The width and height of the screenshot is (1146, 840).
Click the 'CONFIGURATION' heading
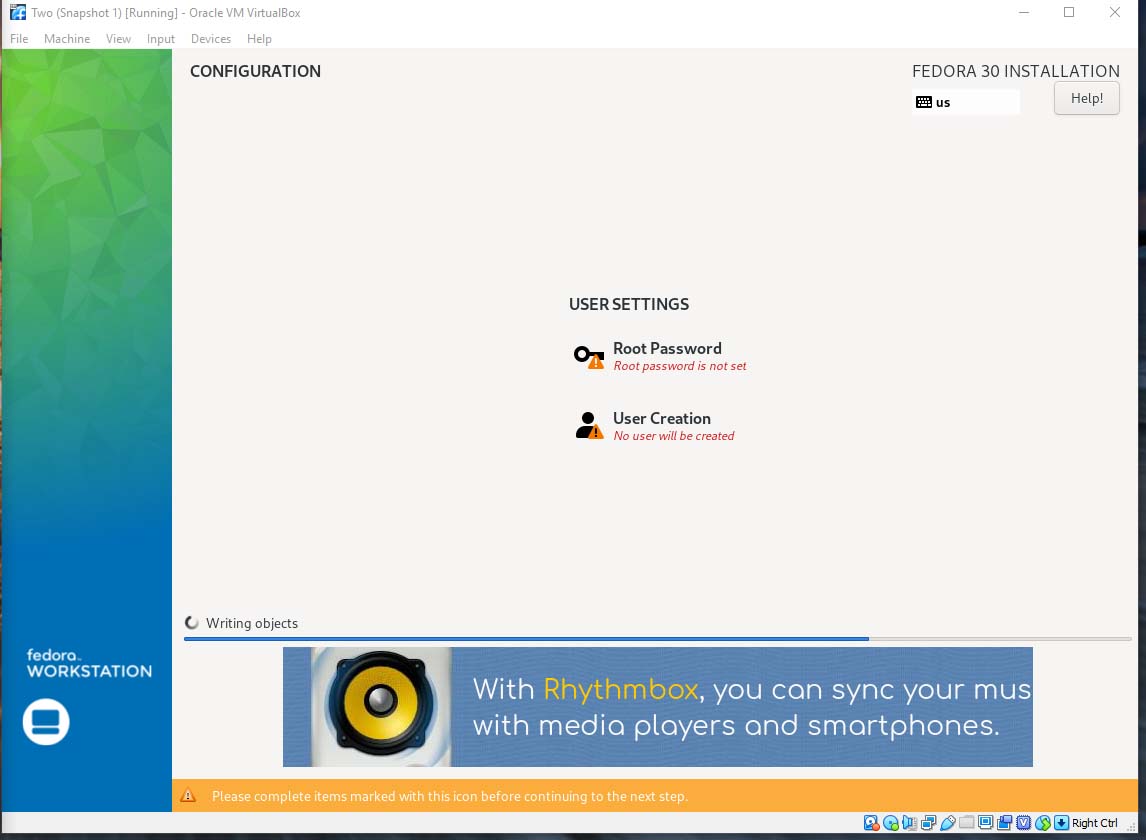pyautogui.click(x=255, y=71)
